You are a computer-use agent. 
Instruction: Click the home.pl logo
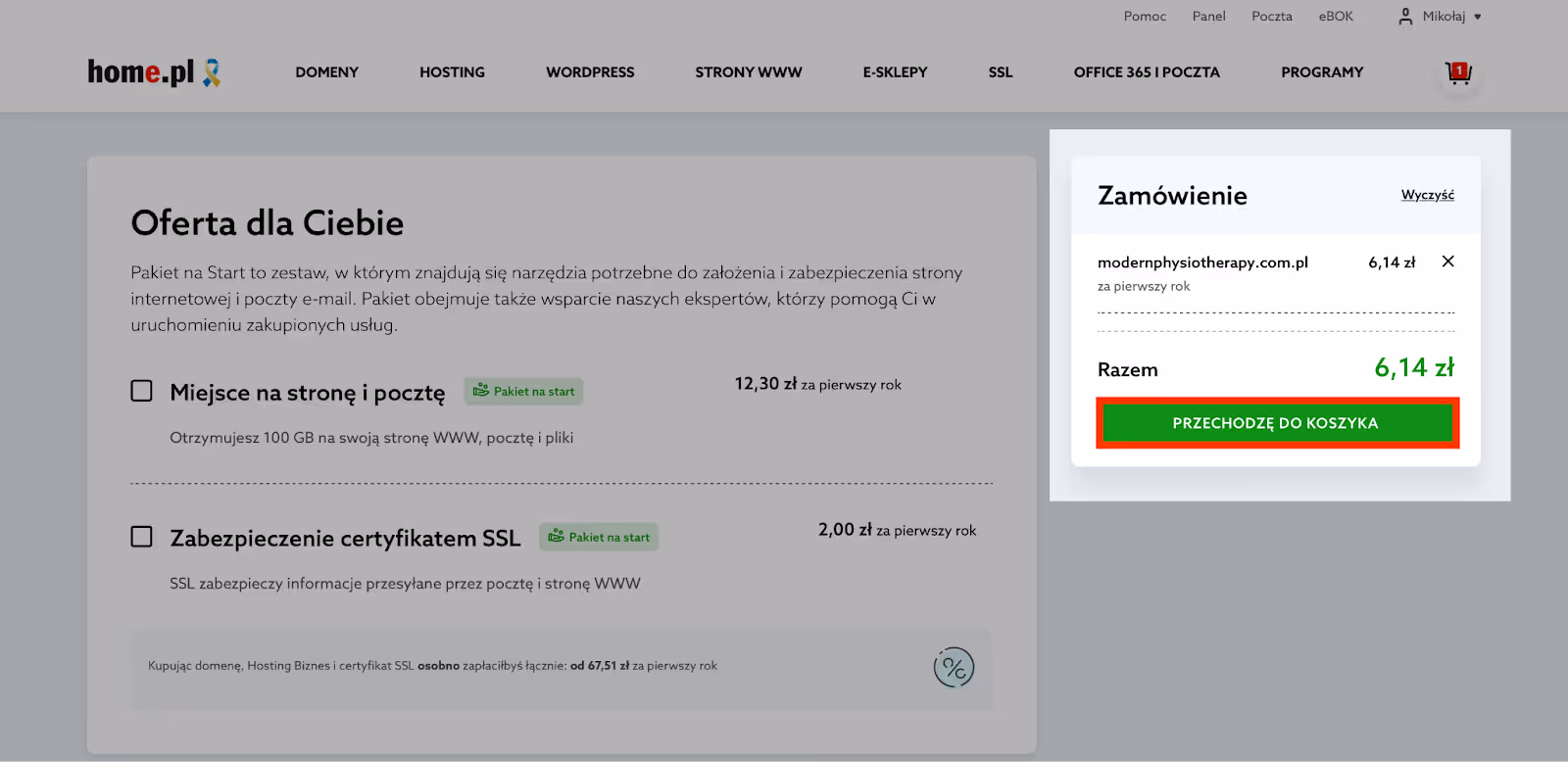(141, 72)
